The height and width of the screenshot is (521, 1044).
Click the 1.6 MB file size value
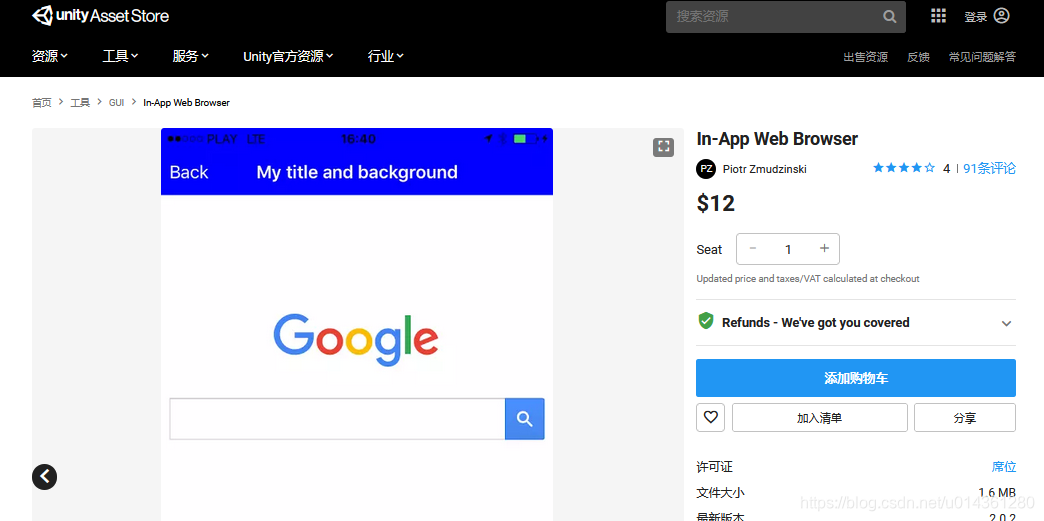tap(997, 493)
